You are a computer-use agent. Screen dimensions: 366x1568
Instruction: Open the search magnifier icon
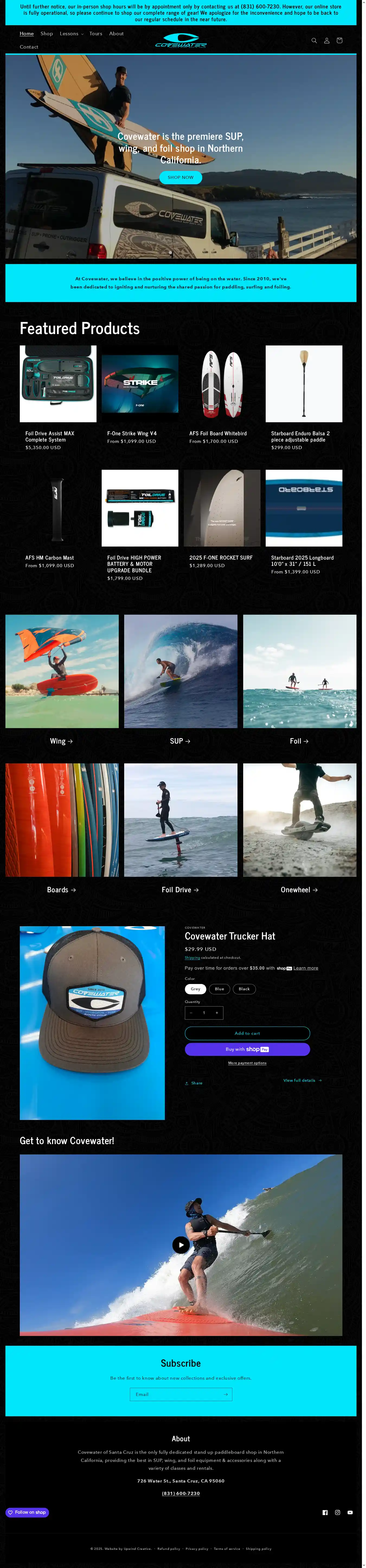point(314,41)
